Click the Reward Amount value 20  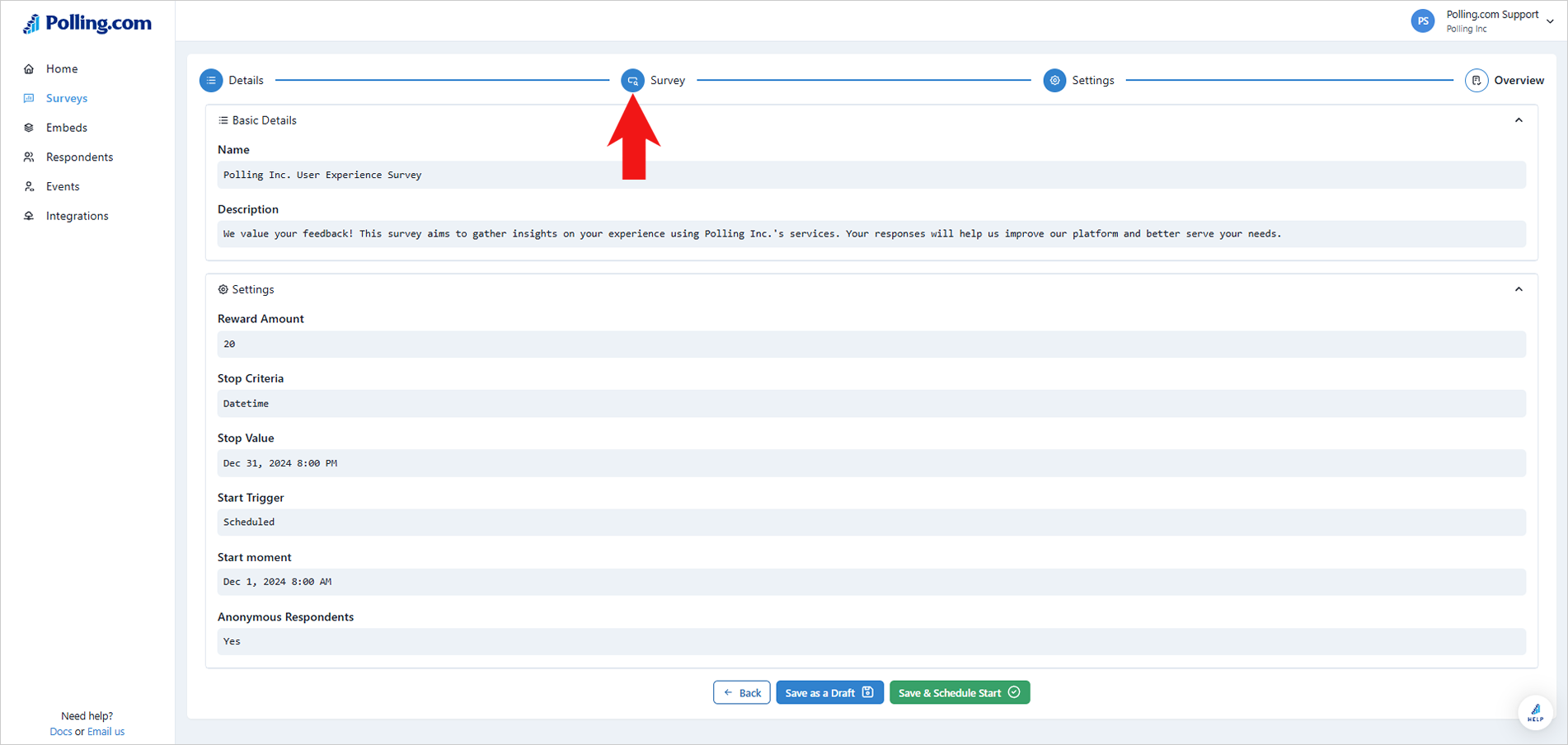(871, 344)
